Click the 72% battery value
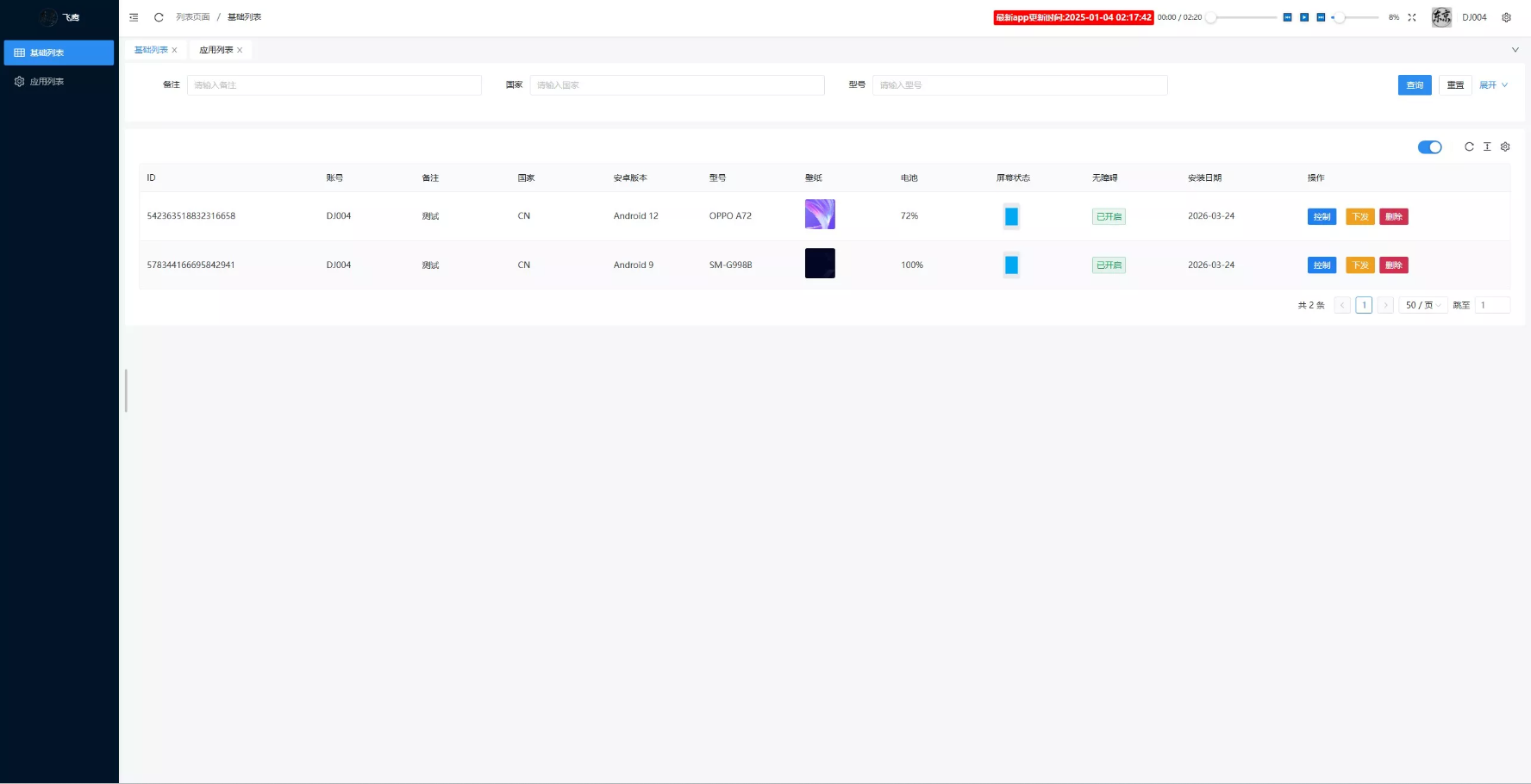The image size is (1531, 784). tap(909, 216)
